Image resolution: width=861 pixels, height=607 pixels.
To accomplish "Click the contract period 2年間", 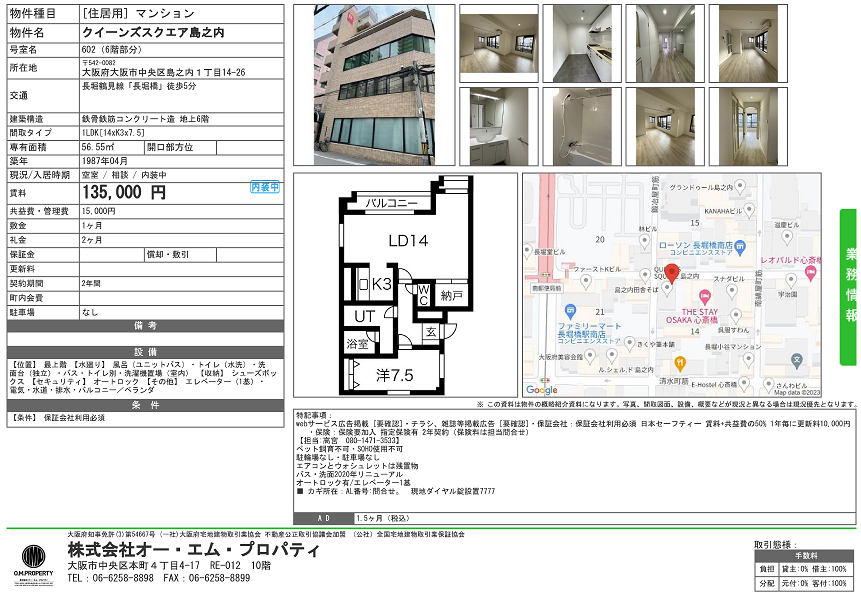I will pos(91,283).
